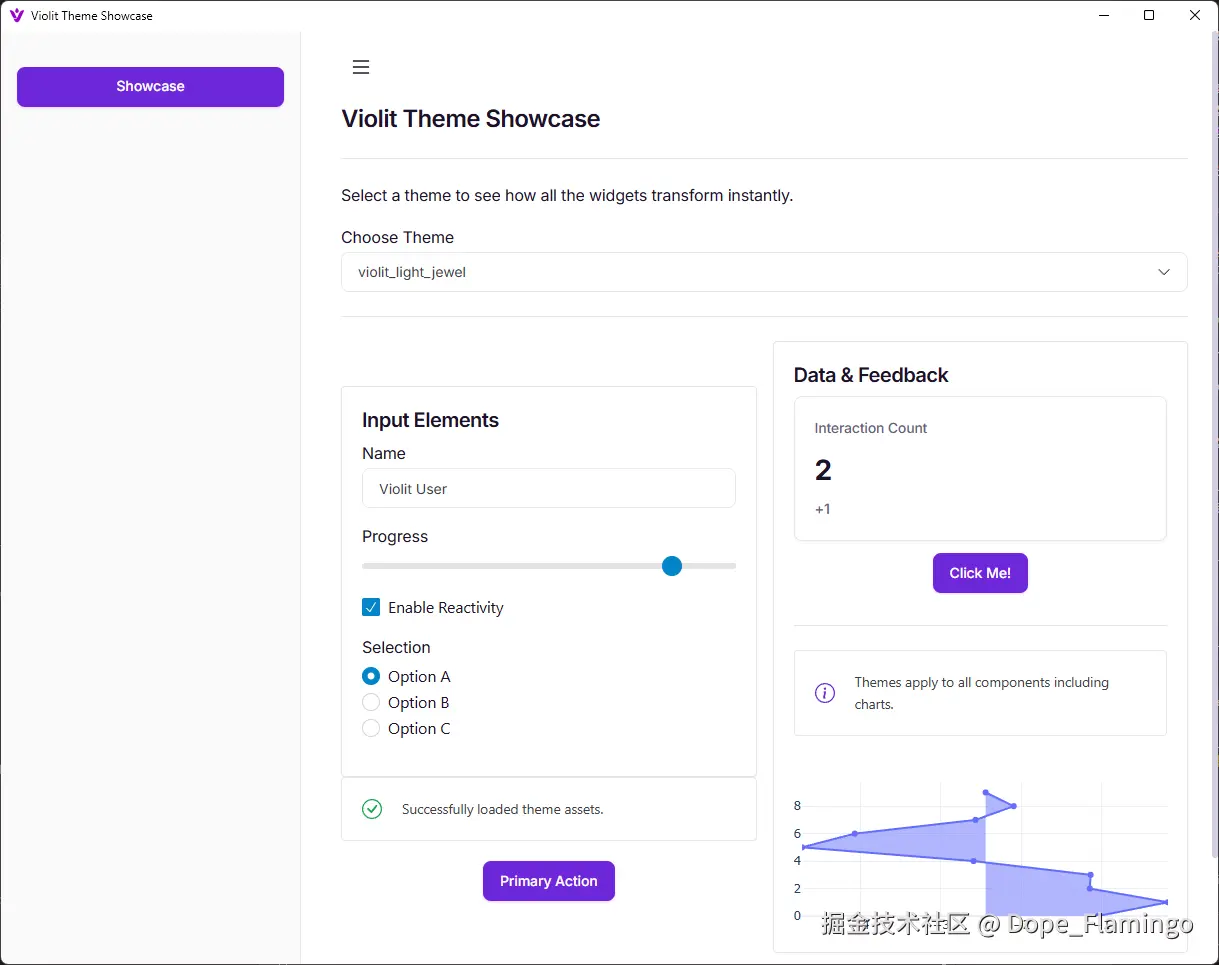Viewport: 1219px width, 965px height.
Task: Maximize the application window
Action: [x=1149, y=15]
